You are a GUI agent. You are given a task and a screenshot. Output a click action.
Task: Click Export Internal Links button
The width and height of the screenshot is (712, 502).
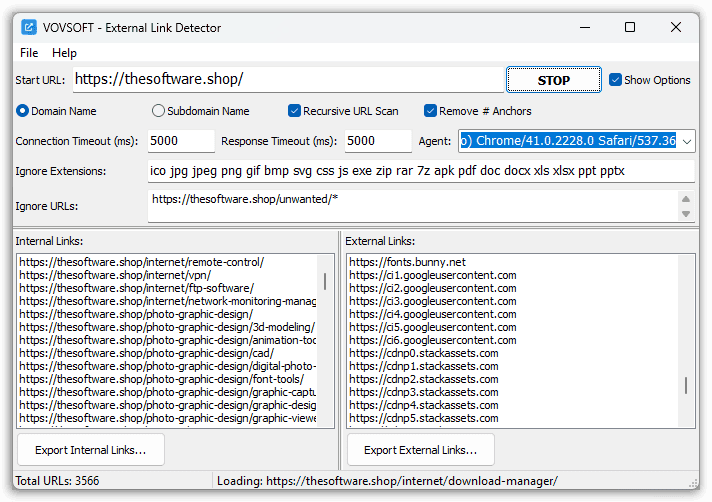tap(91, 450)
